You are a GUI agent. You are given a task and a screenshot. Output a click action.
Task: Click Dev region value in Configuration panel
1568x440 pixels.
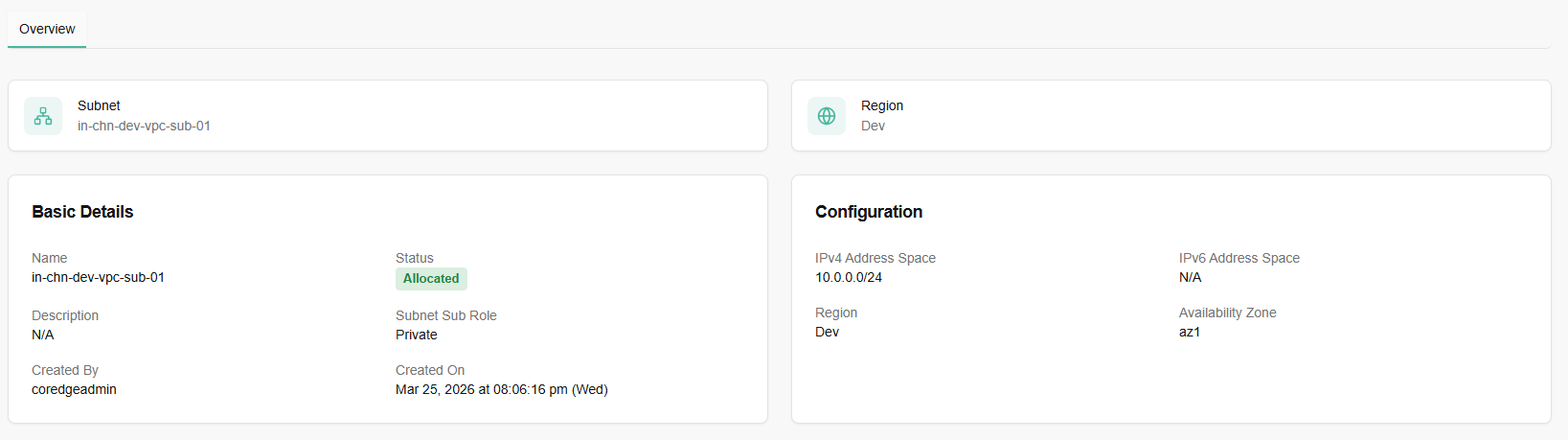coord(827,332)
